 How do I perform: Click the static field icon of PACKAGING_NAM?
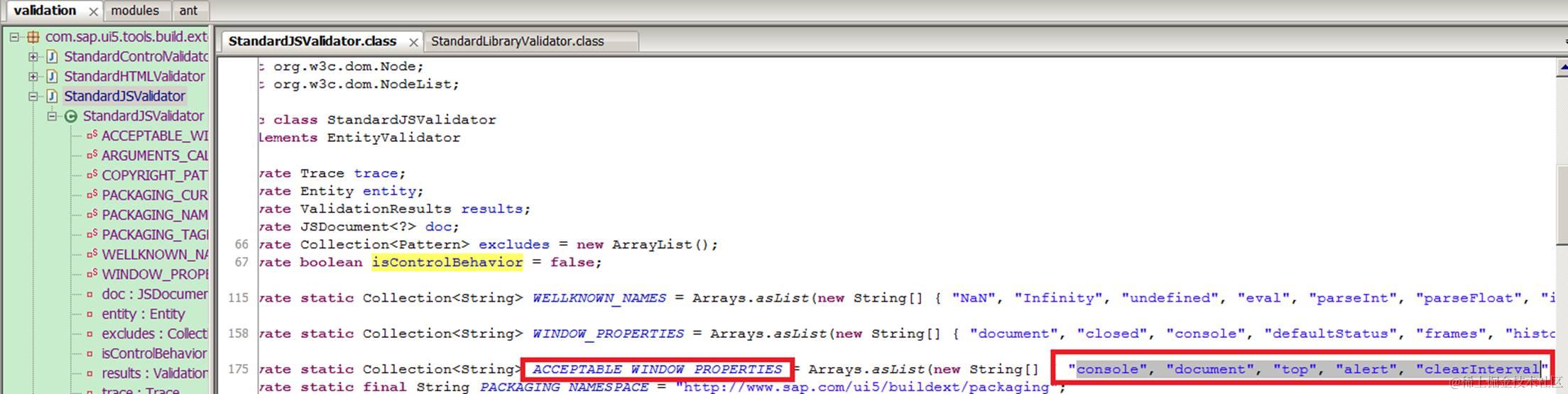click(92, 214)
